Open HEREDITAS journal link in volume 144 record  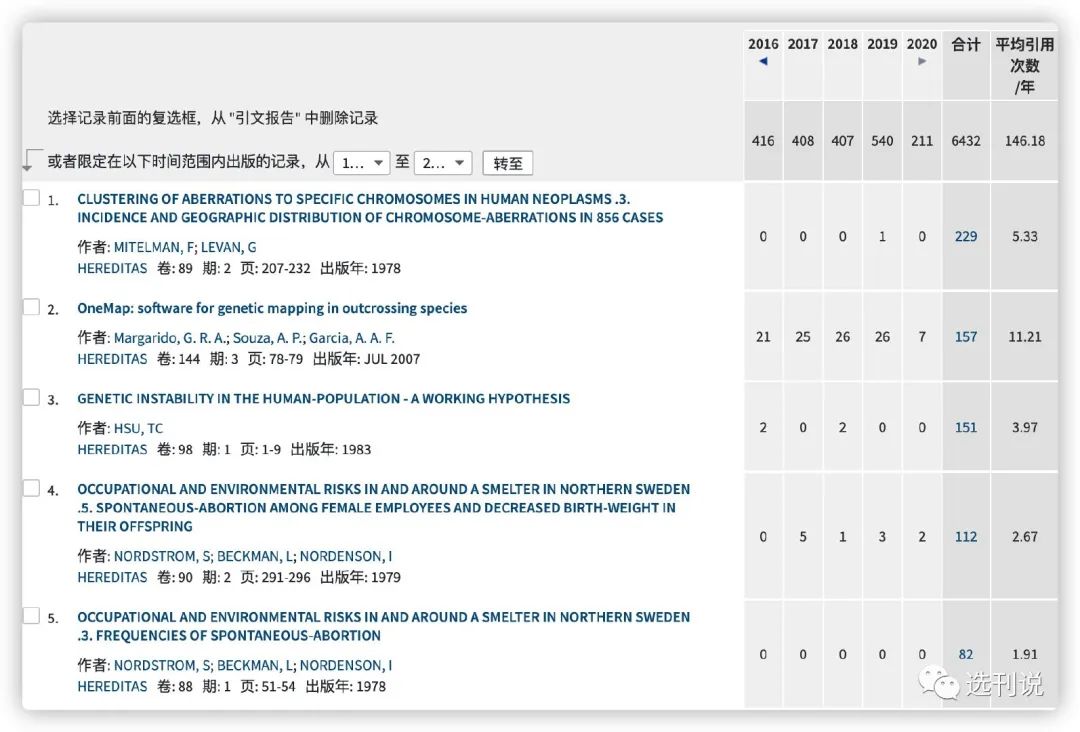click(x=112, y=359)
